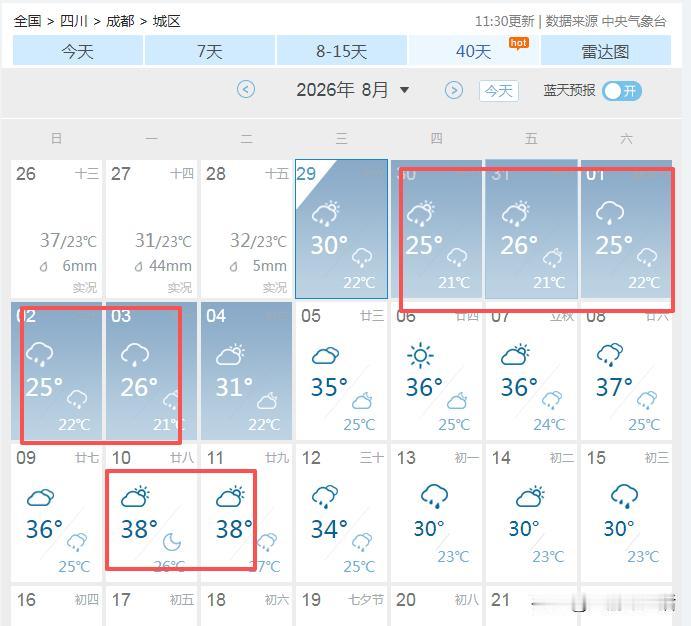Click the rain icon on day 13
691x626 pixels.
(434, 496)
